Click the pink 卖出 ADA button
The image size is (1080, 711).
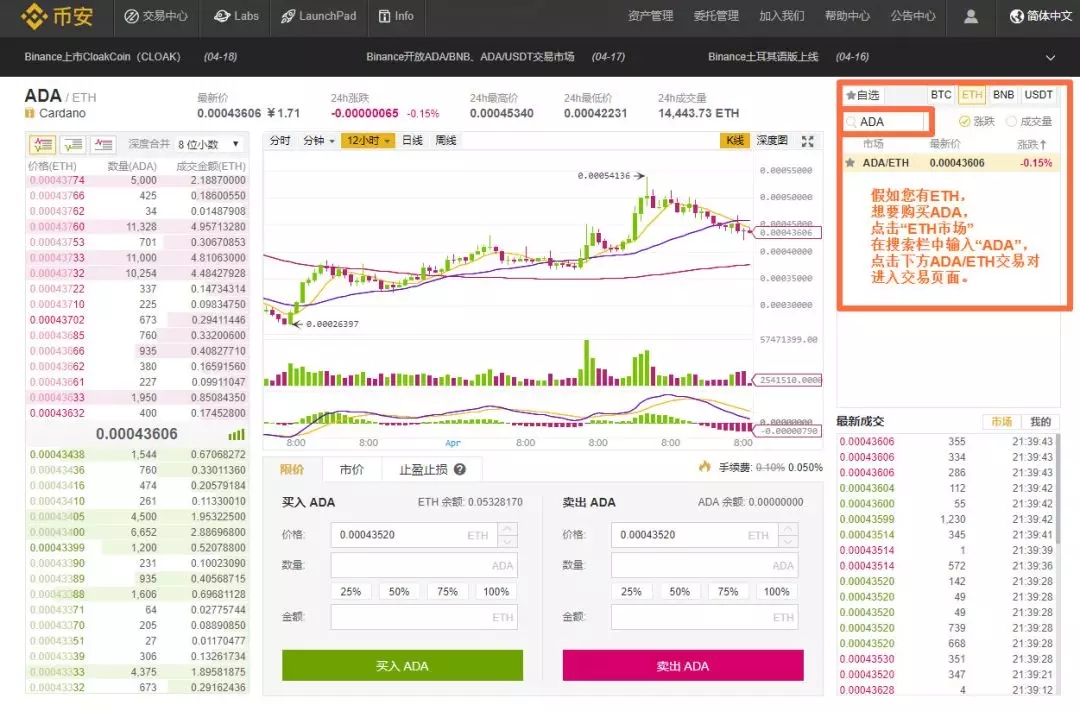[683, 666]
